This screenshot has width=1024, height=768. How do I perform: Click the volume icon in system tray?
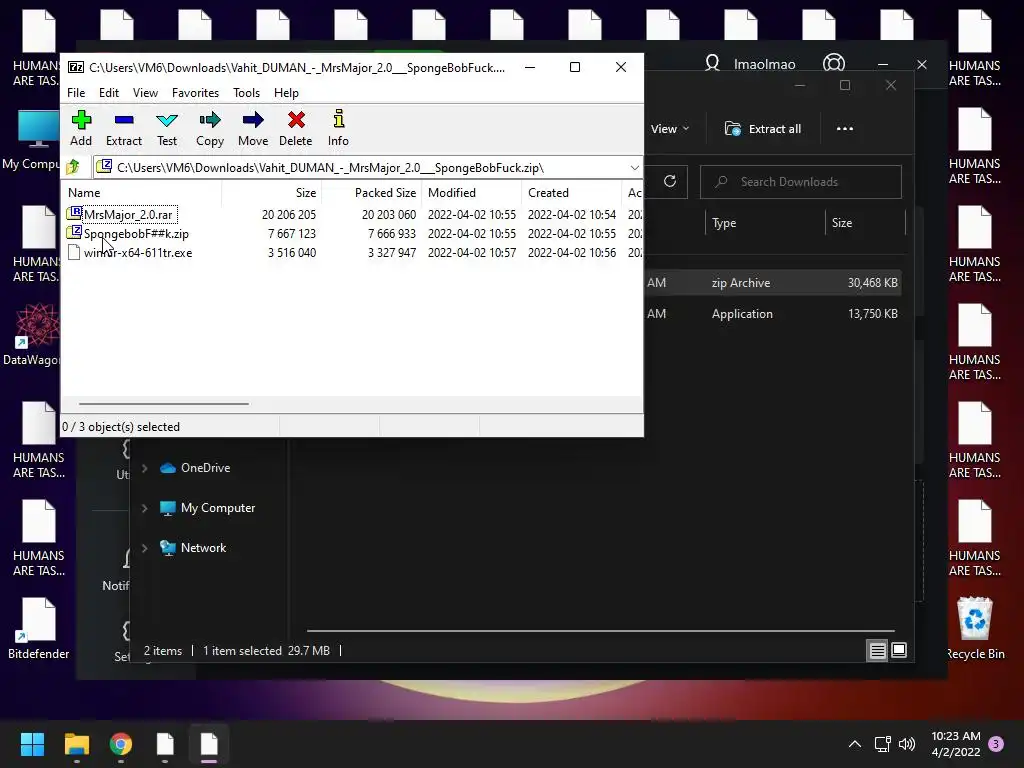pyautogui.click(x=906, y=744)
